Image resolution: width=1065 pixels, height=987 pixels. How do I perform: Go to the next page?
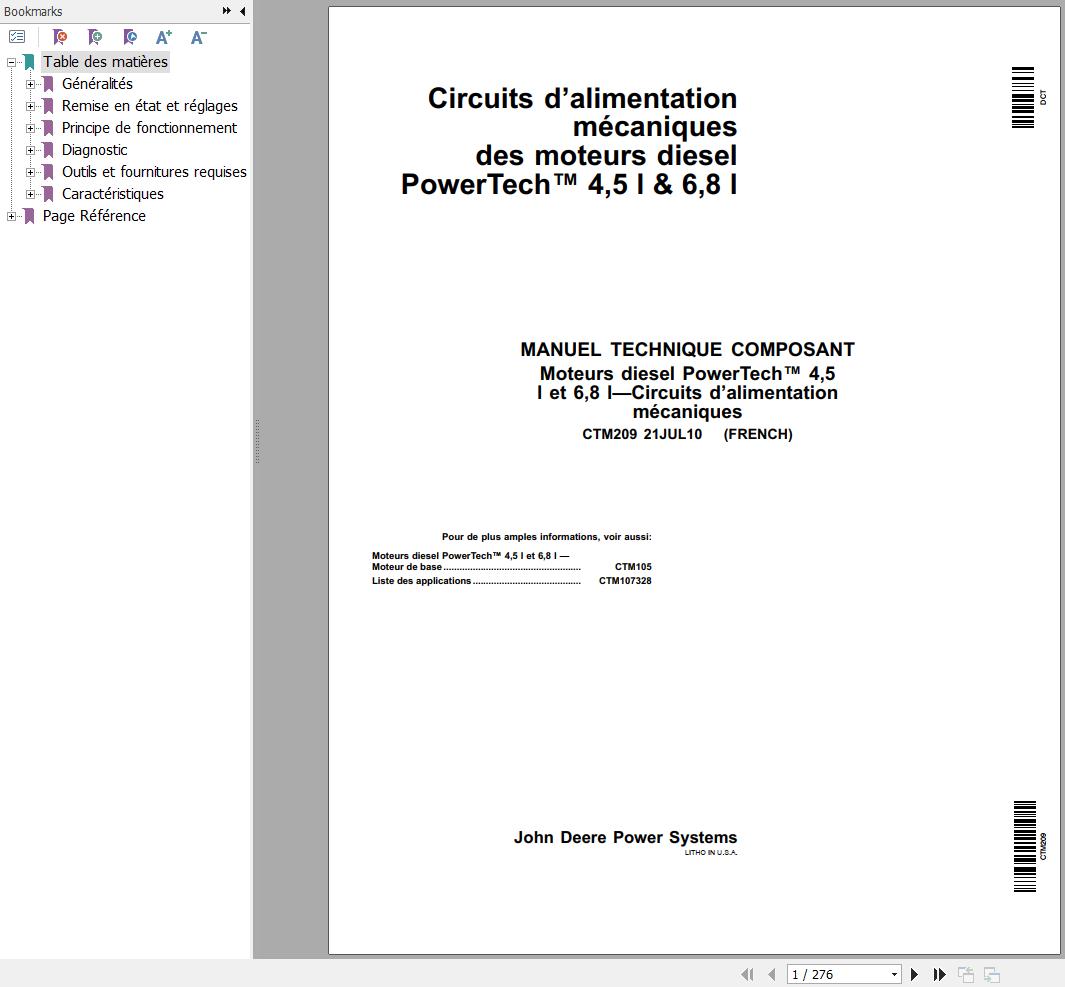tap(914, 974)
